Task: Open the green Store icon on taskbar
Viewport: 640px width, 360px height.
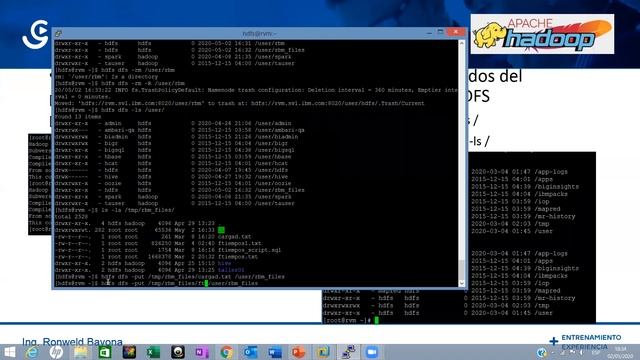Action: (105, 352)
